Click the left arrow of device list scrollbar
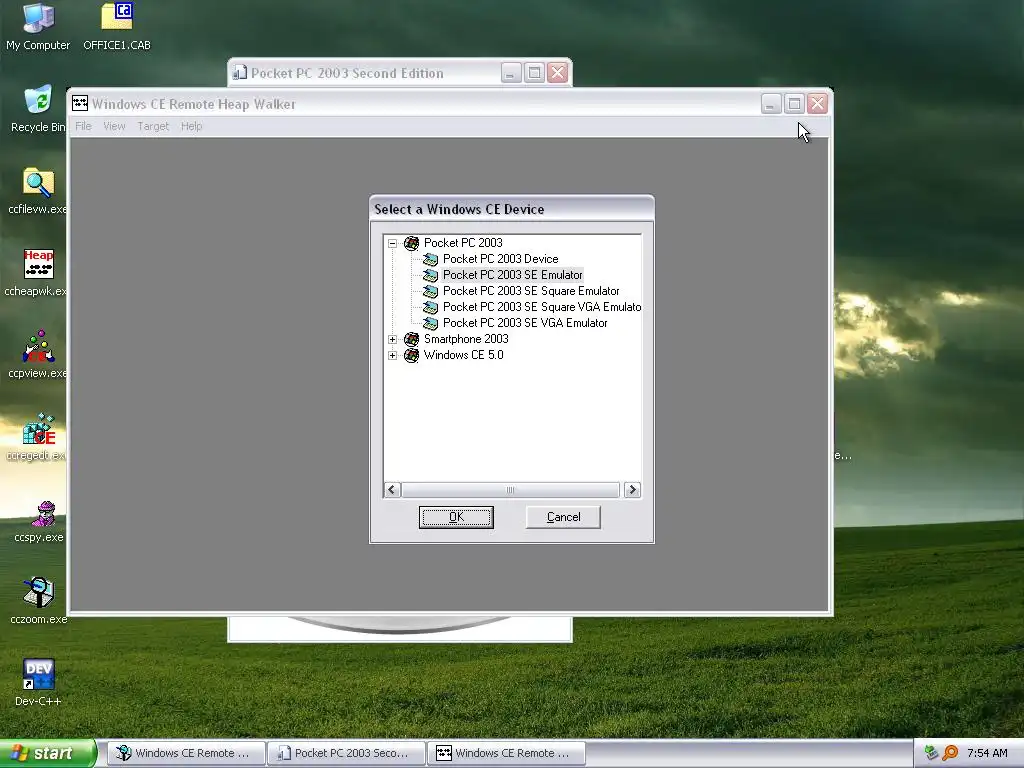 [392, 490]
